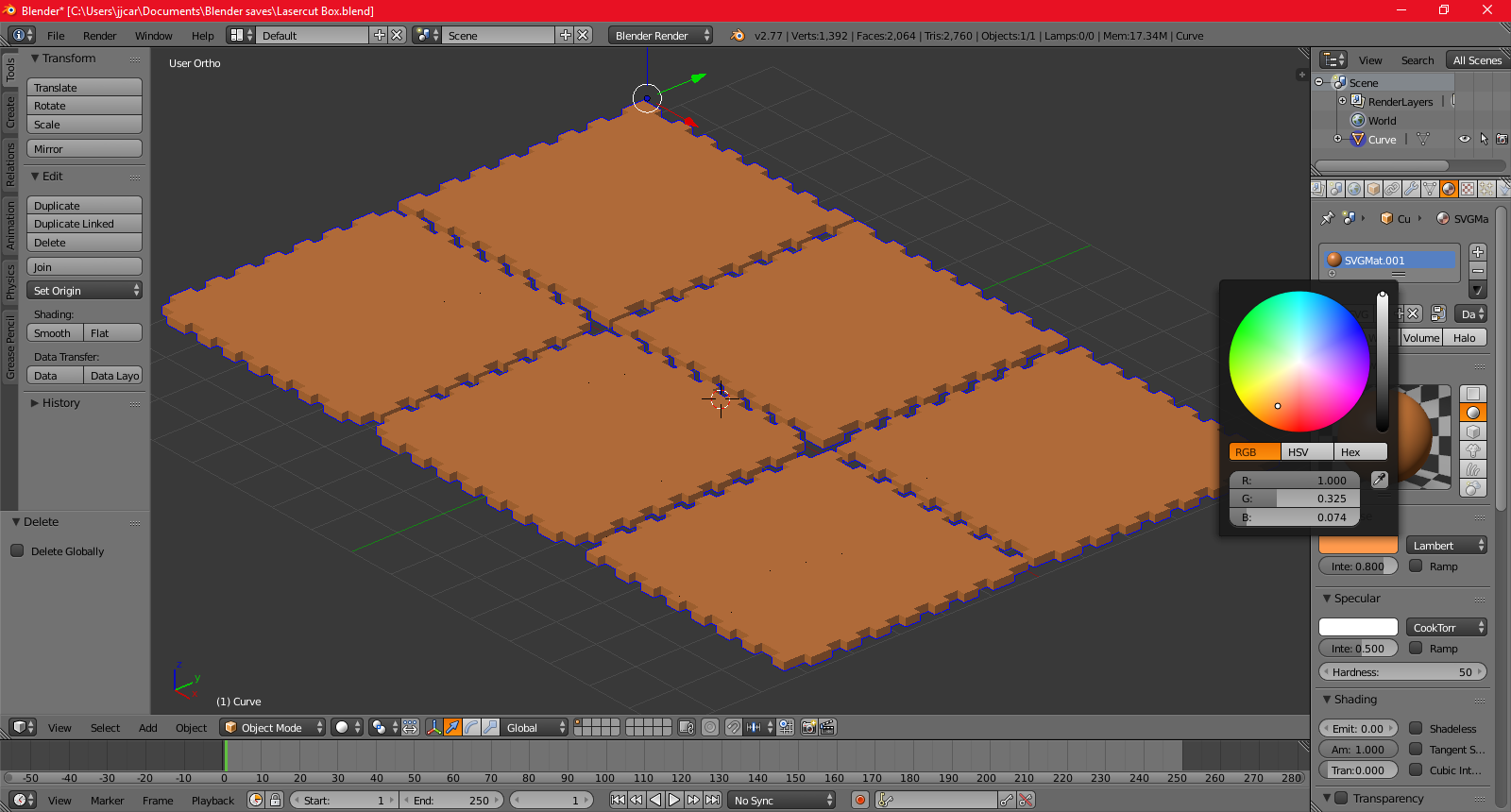Switch color picker to HSV tab
Viewport: 1511px width, 812px height.
(1307, 451)
